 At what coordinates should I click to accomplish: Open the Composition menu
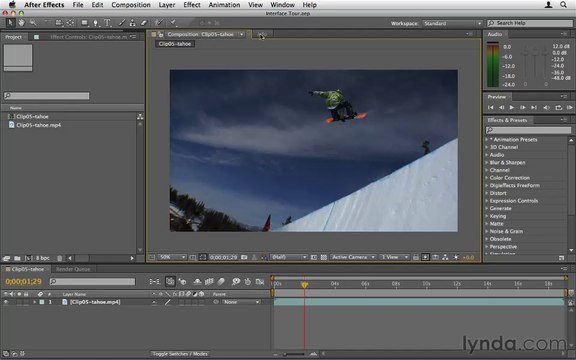click(131, 5)
